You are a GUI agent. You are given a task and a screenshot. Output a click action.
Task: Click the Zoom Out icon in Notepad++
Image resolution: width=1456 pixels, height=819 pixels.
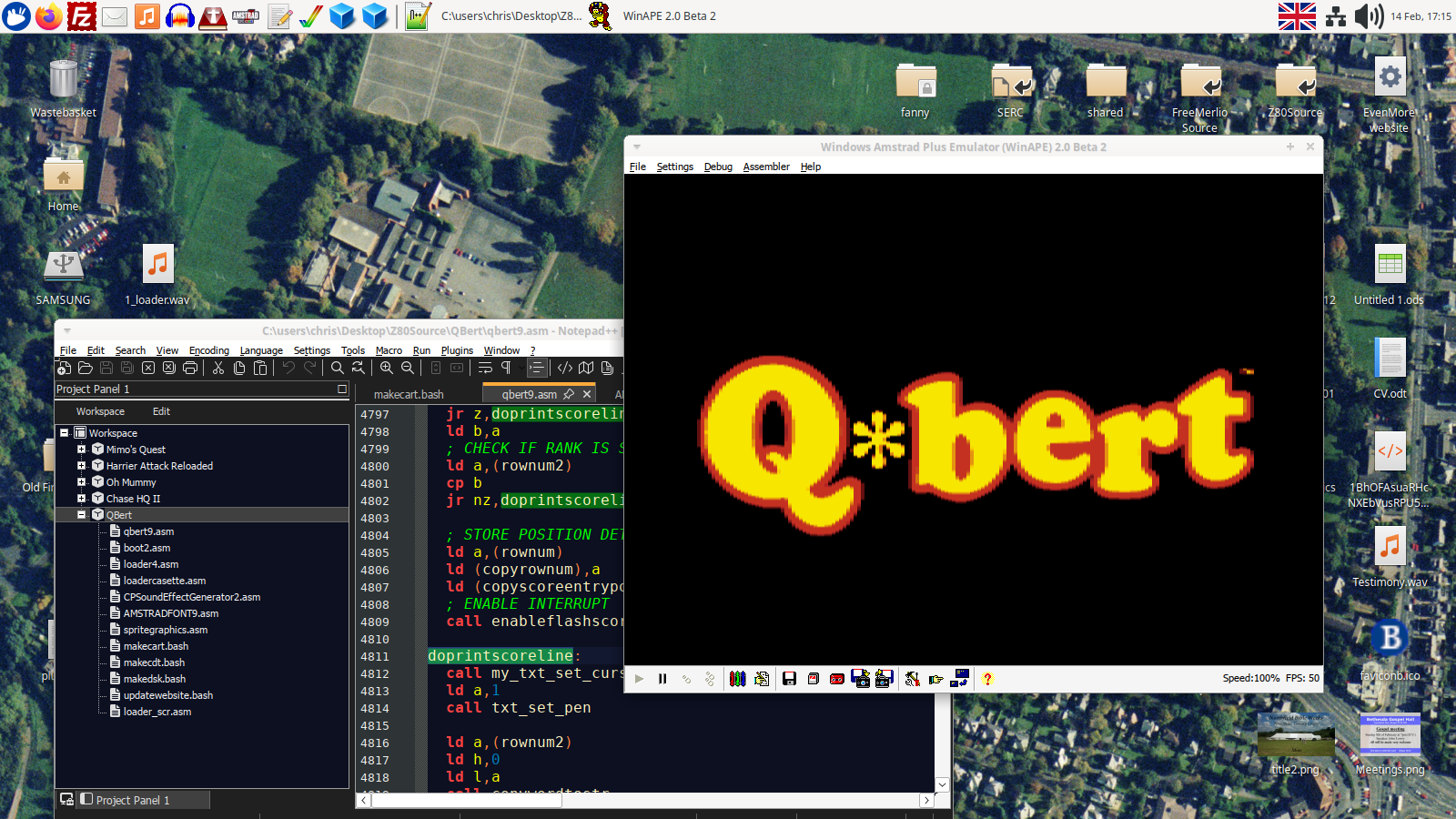tap(408, 368)
